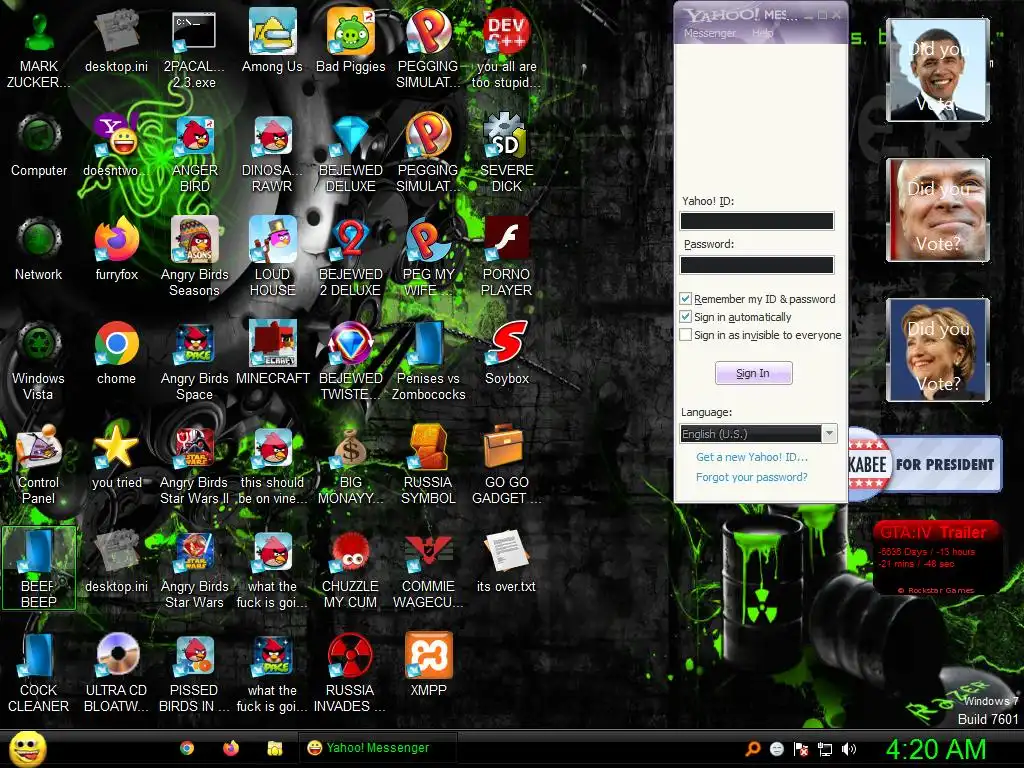
Task: Launch Firefox from the taskbar
Action: click(x=231, y=748)
